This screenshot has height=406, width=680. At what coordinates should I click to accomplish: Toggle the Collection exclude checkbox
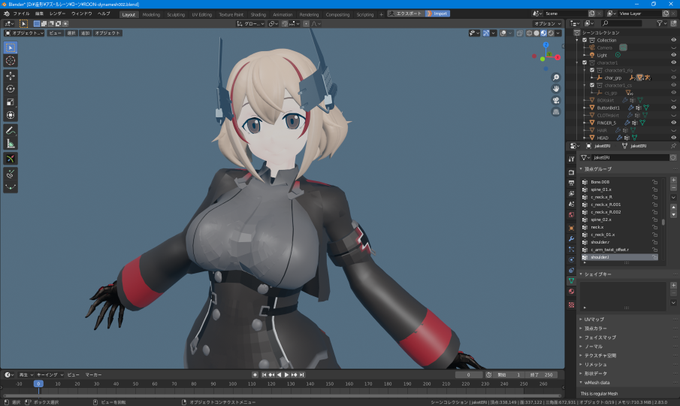[x=585, y=40]
